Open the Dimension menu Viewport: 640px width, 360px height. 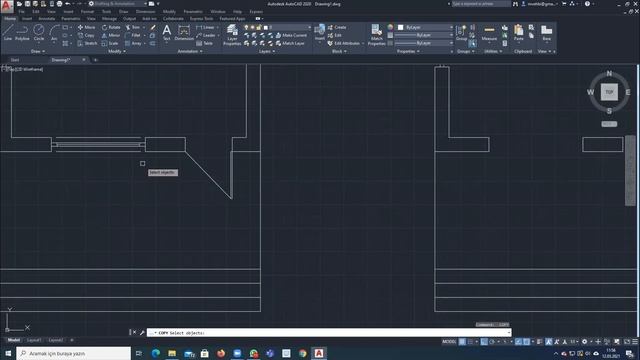(x=145, y=12)
